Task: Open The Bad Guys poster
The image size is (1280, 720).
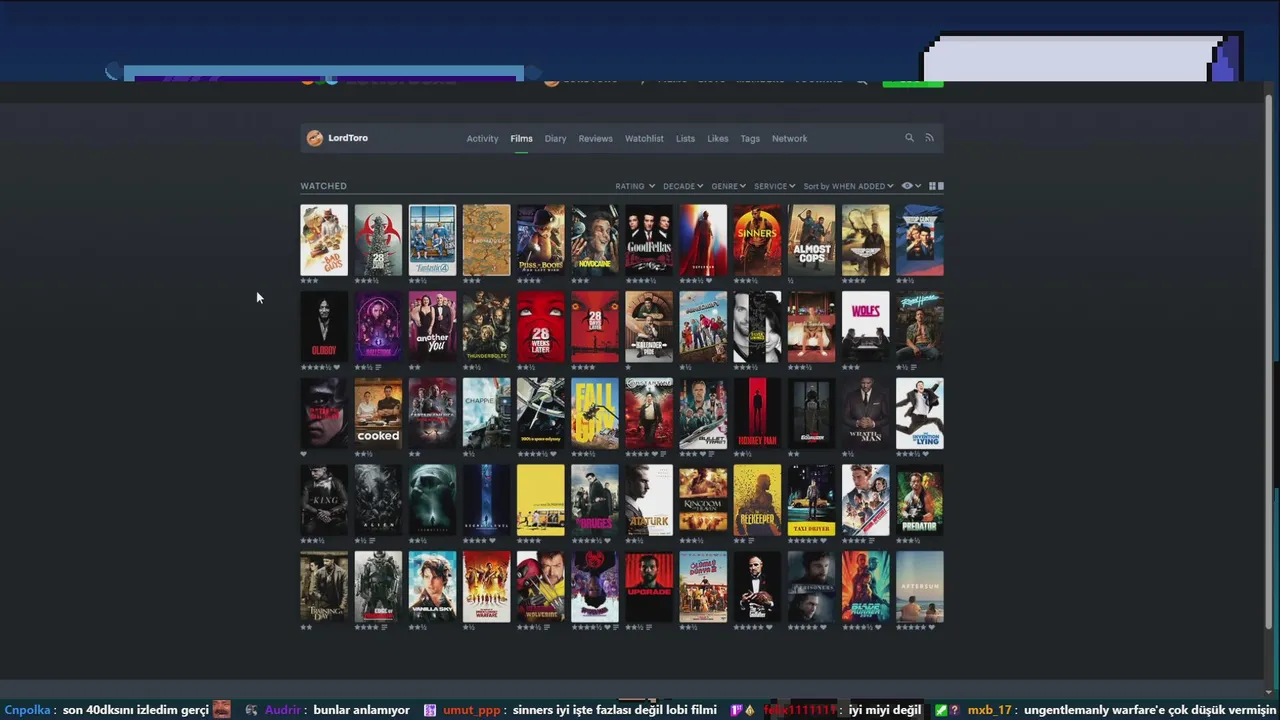Action: pyautogui.click(x=324, y=240)
